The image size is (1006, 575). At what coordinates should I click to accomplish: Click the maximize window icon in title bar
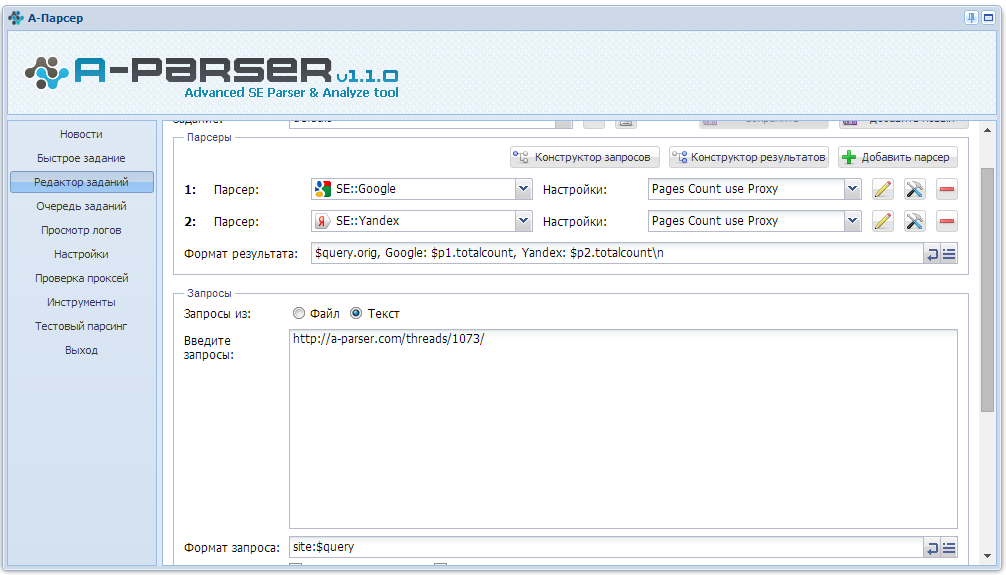(x=989, y=18)
